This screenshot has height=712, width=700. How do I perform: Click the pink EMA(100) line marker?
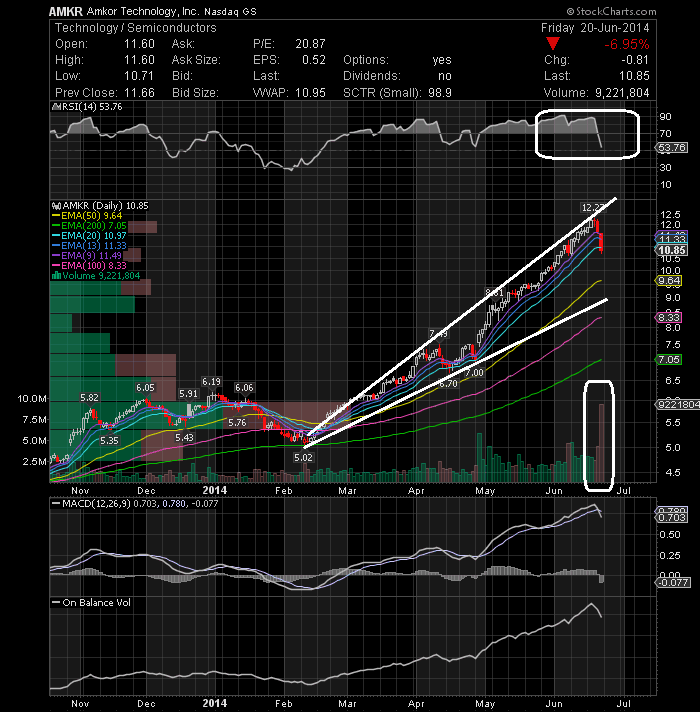click(56, 266)
